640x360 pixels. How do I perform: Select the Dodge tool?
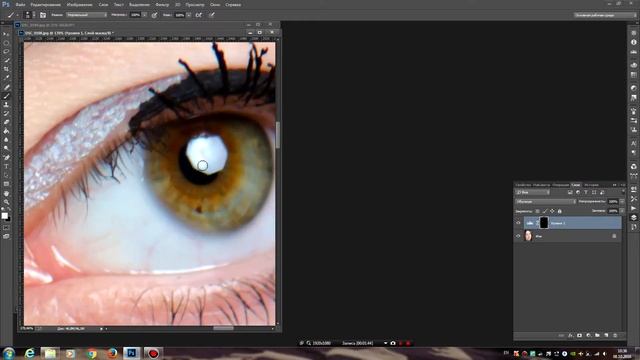(x=6, y=148)
